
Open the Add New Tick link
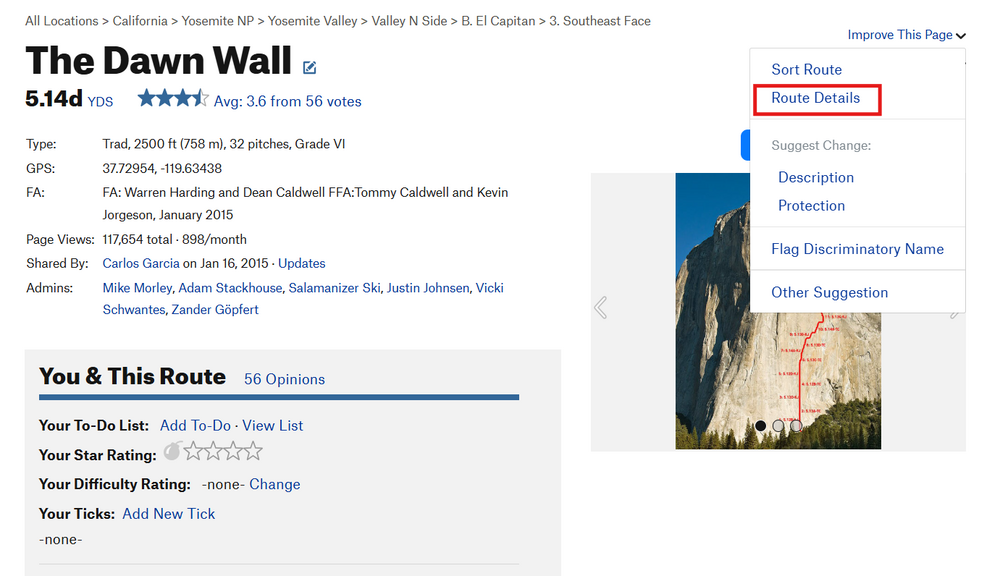tap(168, 513)
